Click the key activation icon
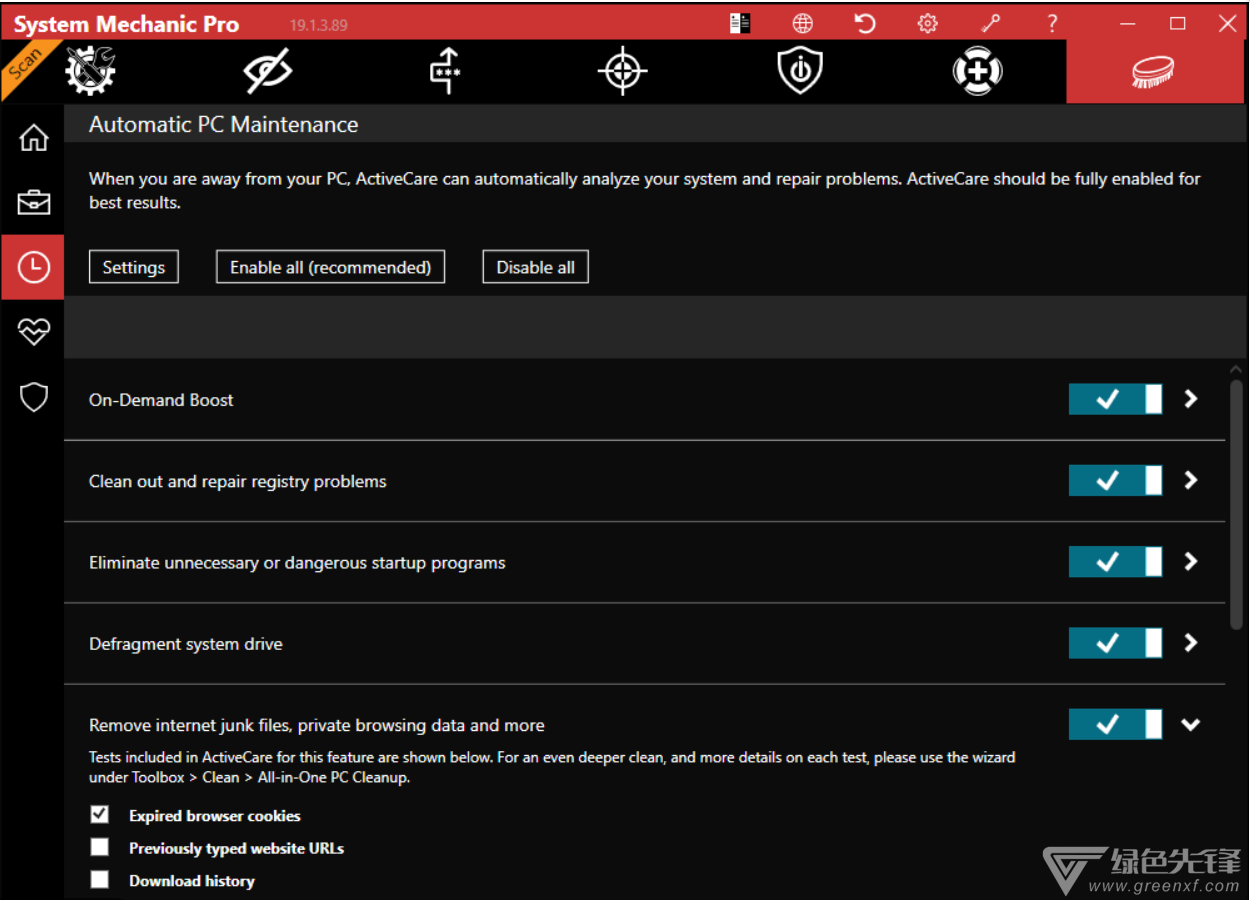The width and height of the screenshot is (1250, 900). pyautogui.click(x=990, y=23)
